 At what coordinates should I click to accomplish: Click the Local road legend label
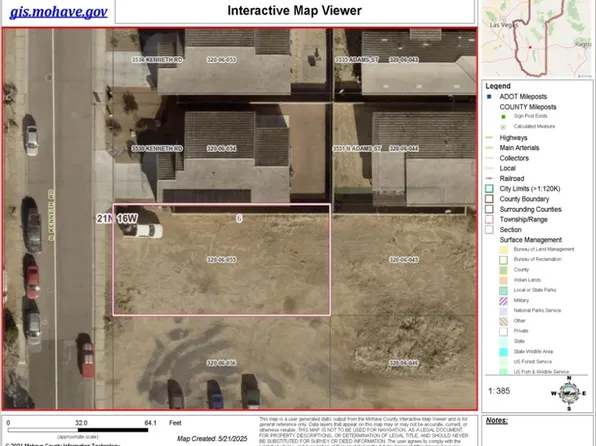pos(507,168)
